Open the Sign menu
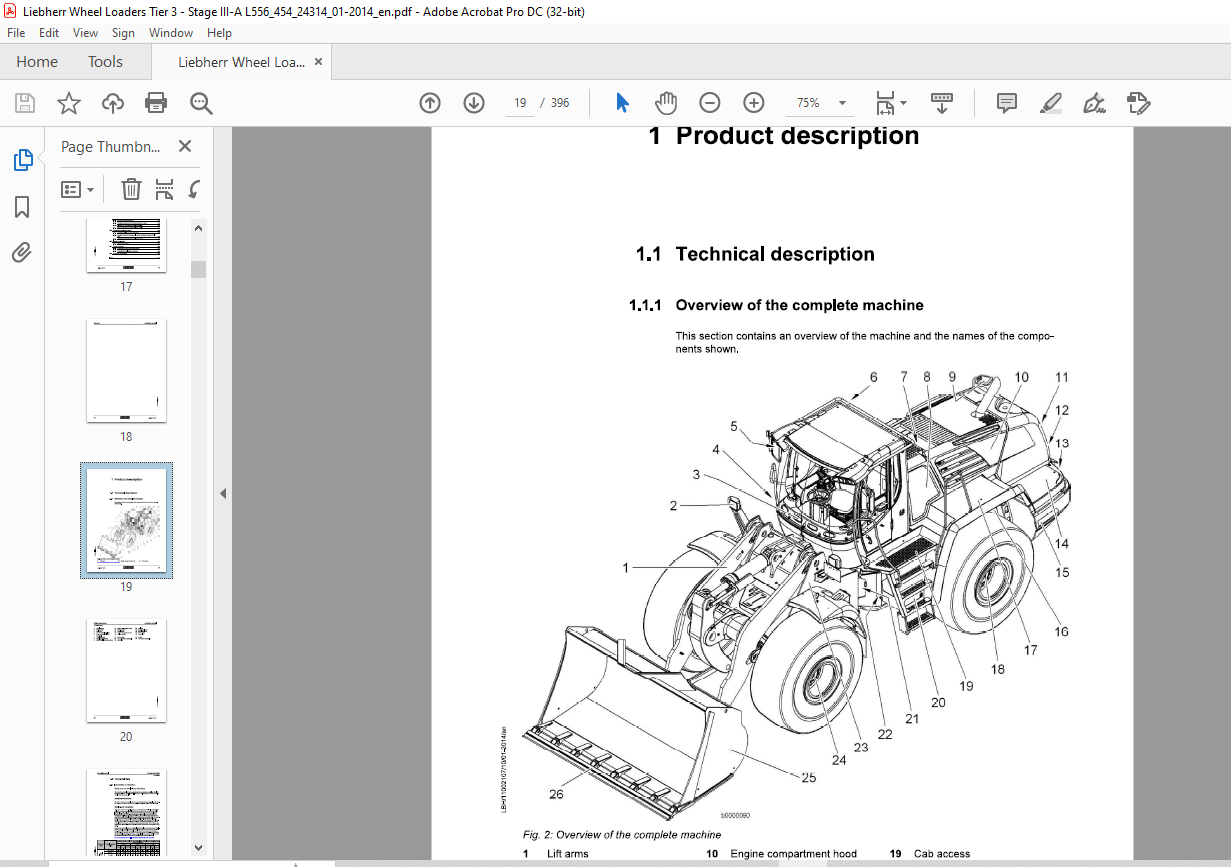Screen dimensions: 1231x867 click(x=123, y=33)
